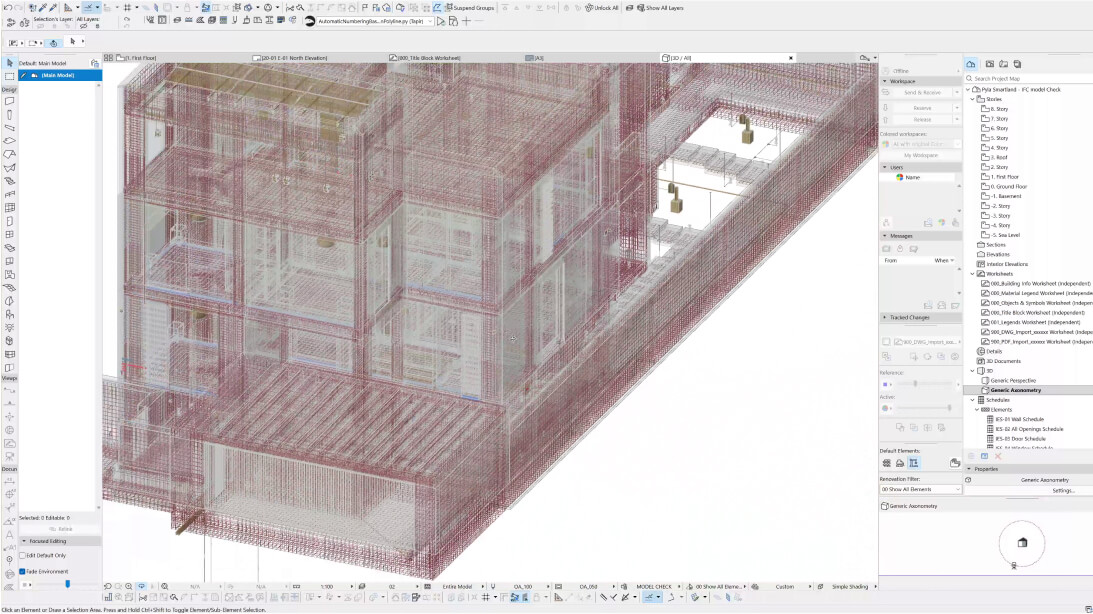Viewport: 1093px width, 614px height.
Task: Click the first Default Elements icon
Action: coord(887,463)
